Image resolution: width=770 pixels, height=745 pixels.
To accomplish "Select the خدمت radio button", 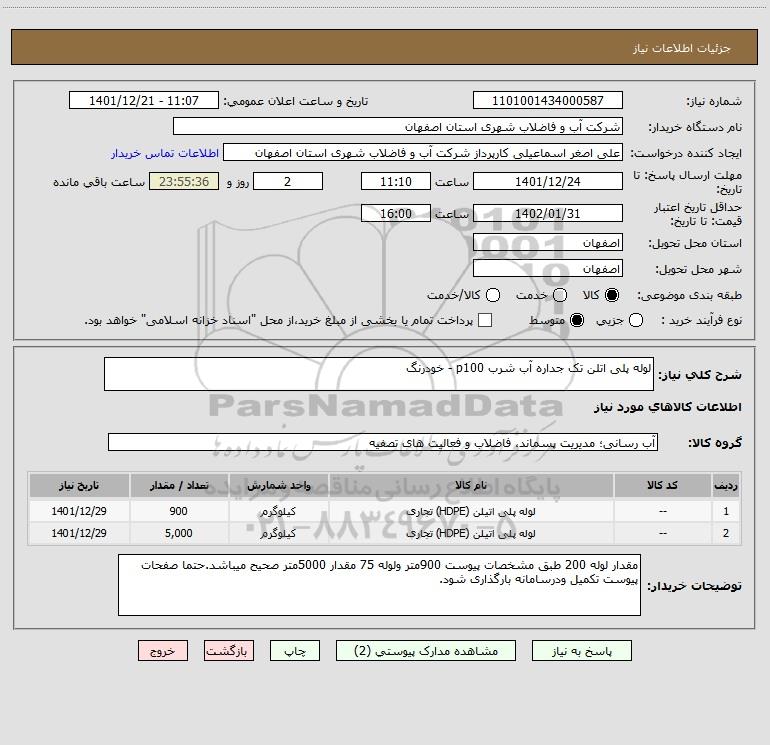I will [560, 295].
